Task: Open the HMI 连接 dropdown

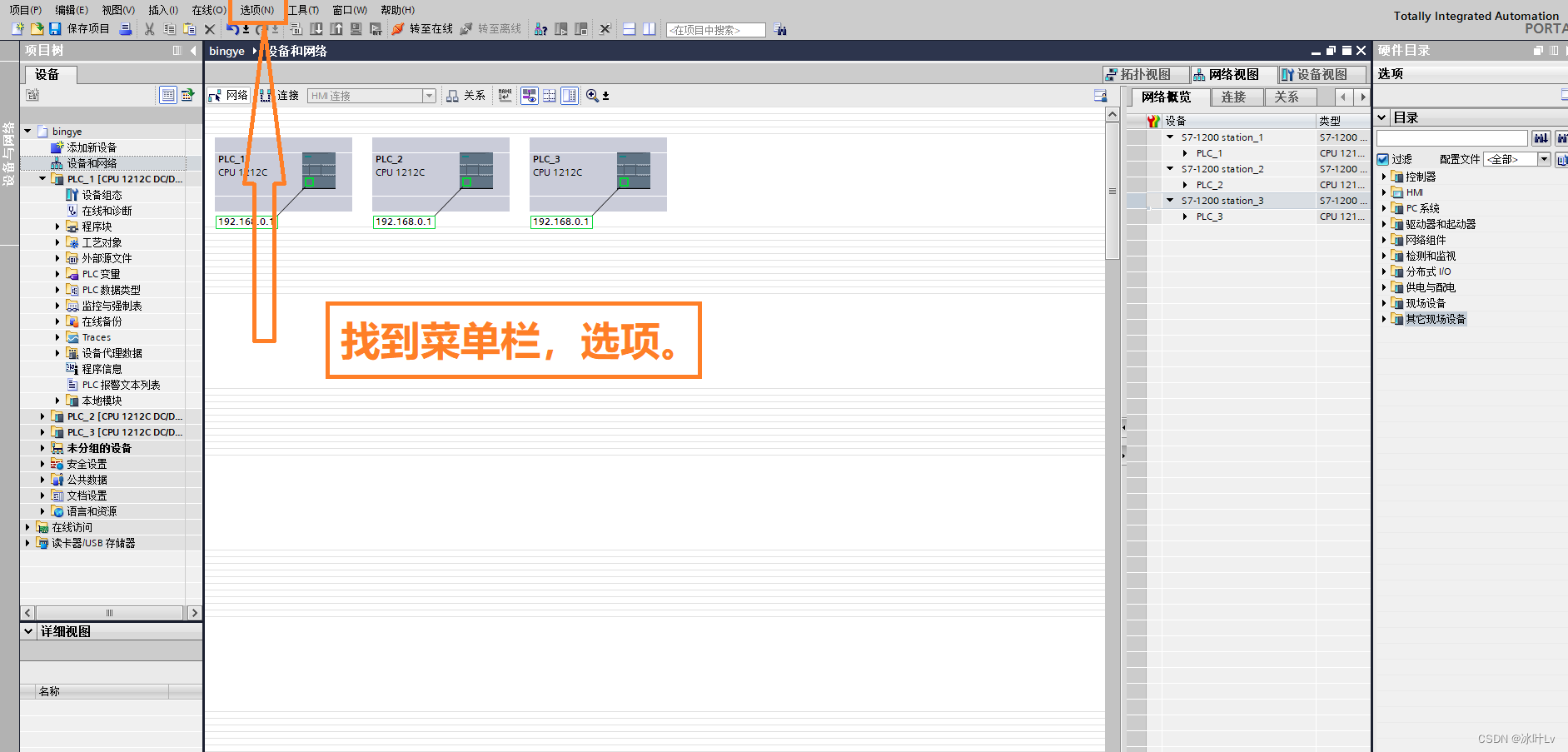Action: pyautogui.click(x=428, y=95)
